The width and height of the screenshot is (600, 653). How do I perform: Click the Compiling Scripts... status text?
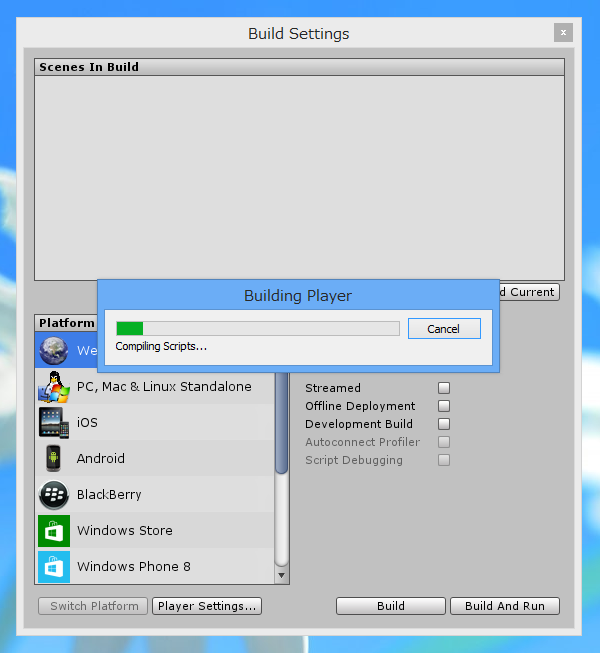click(161, 346)
